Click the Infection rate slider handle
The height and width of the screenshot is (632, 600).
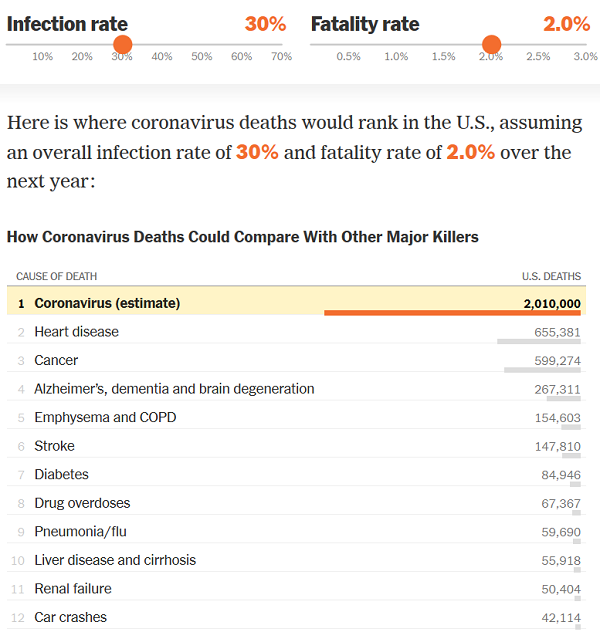(x=122, y=44)
